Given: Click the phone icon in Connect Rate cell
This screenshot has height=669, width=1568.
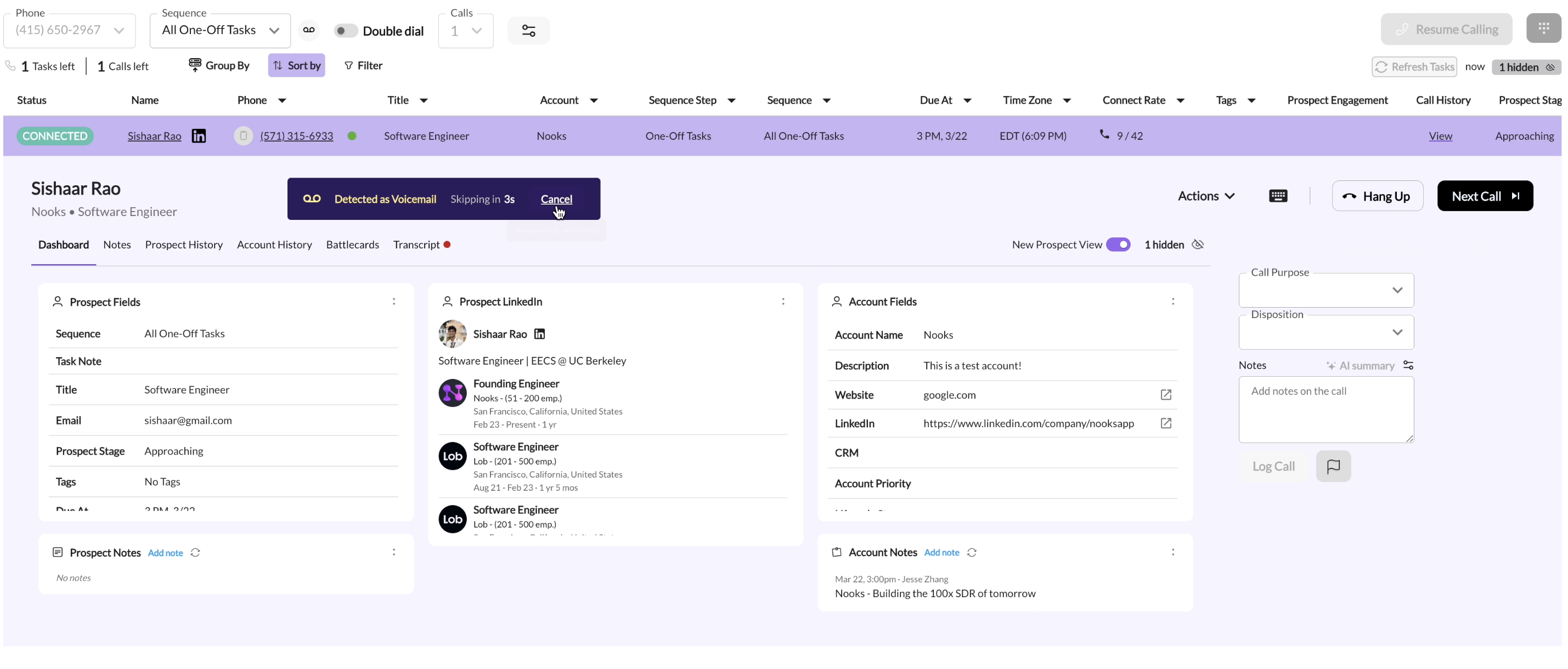Looking at the screenshot, I should pos(1104,134).
